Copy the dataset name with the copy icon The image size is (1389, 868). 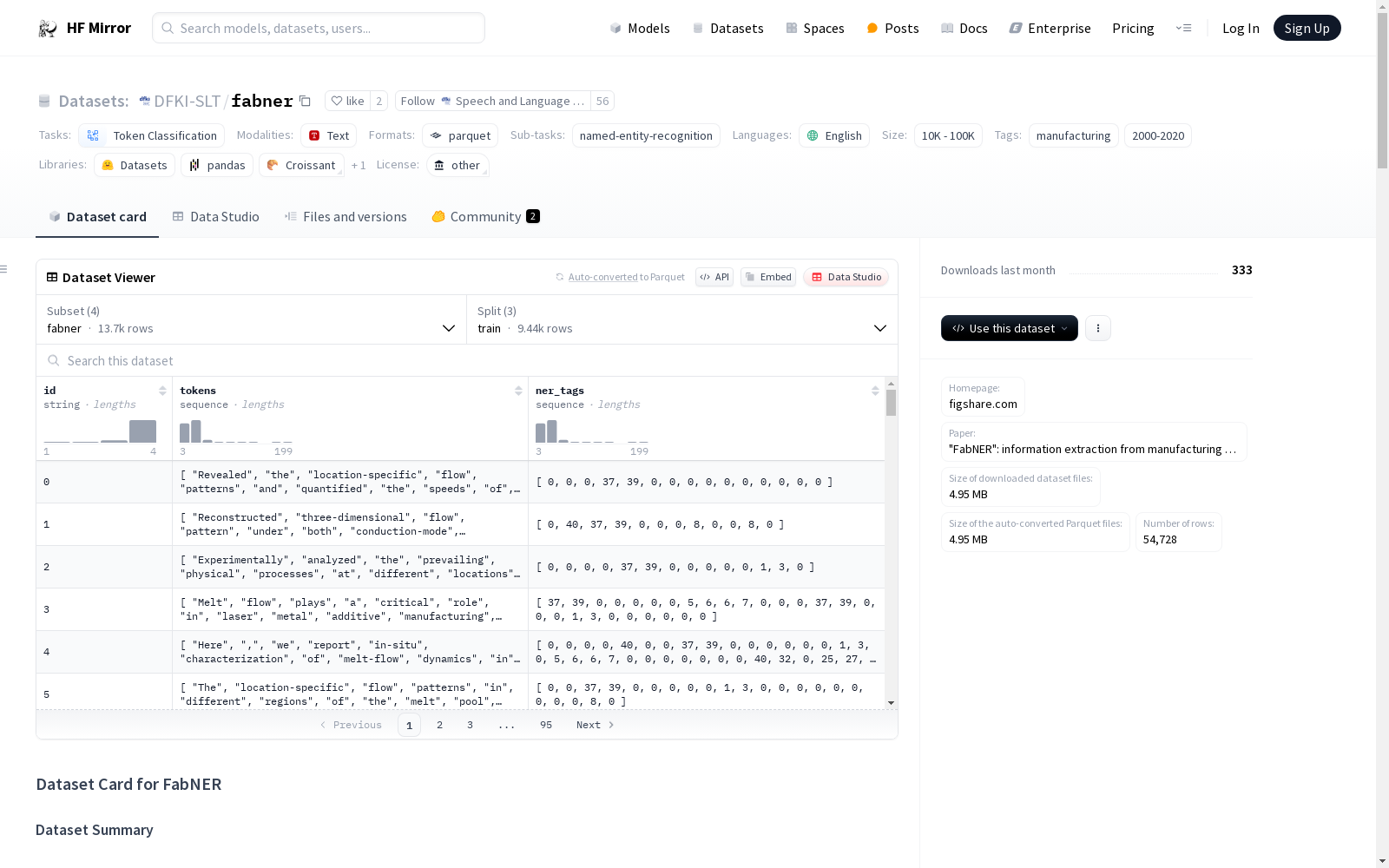305,101
